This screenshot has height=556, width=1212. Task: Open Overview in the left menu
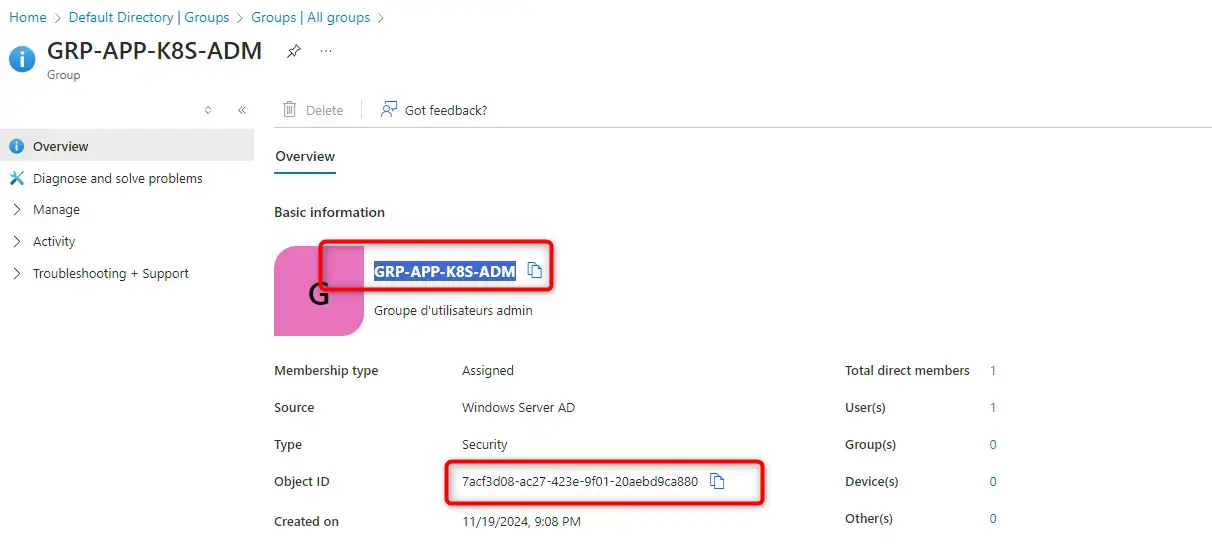click(127, 146)
